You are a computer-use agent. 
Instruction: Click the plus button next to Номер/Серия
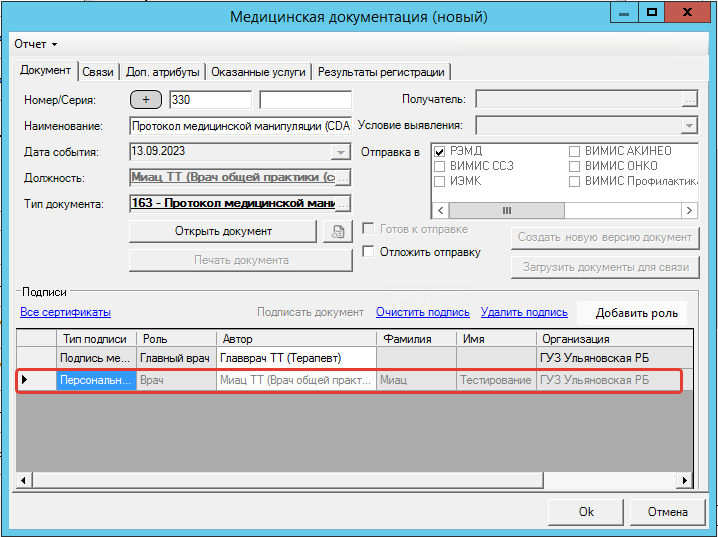146,100
